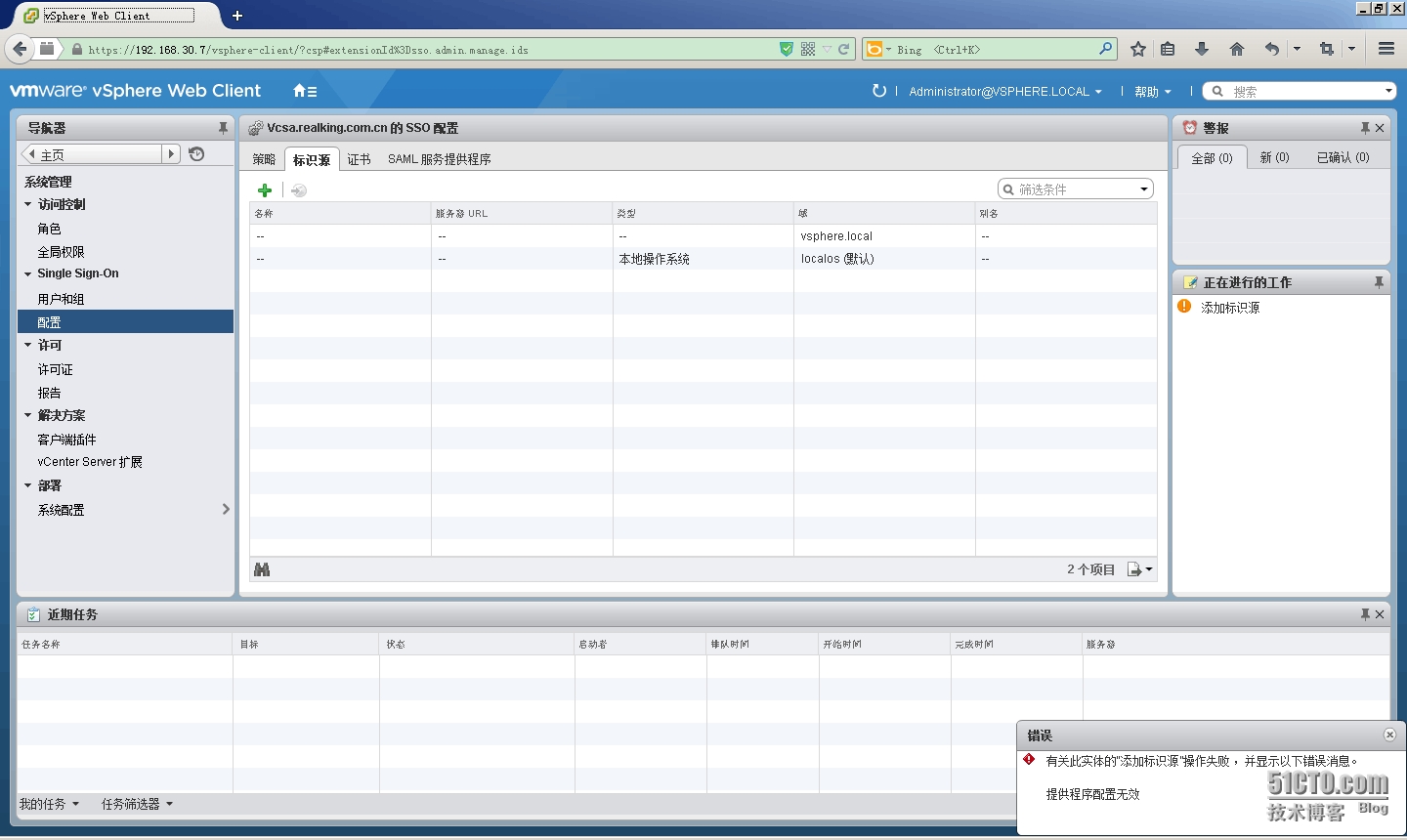
Task: Select 配置 in the navigator
Action: [x=125, y=321]
